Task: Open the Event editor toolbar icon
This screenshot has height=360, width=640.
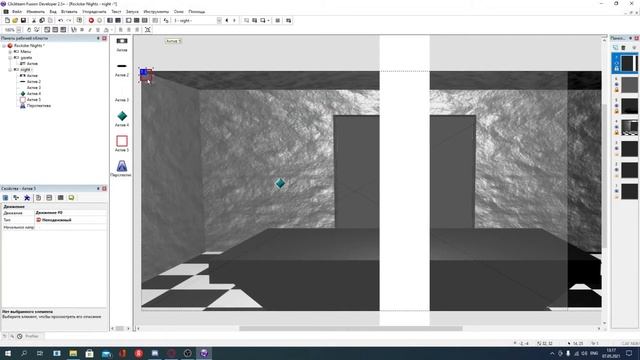Action: (136, 20)
